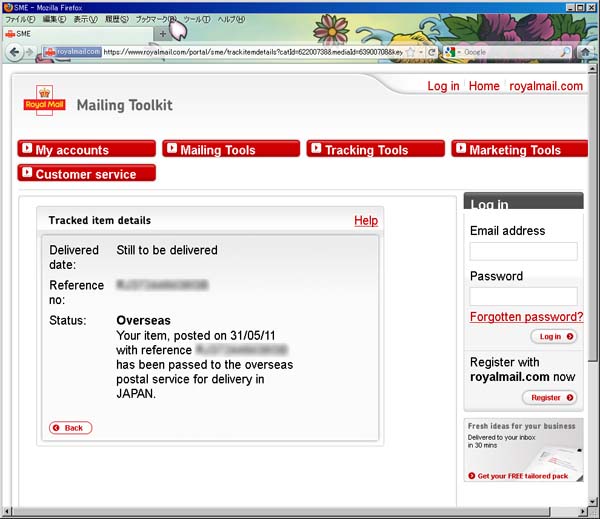Open the Google search engine selector
Image resolution: width=600 pixels, height=519 pixels.
click(452, 52)
